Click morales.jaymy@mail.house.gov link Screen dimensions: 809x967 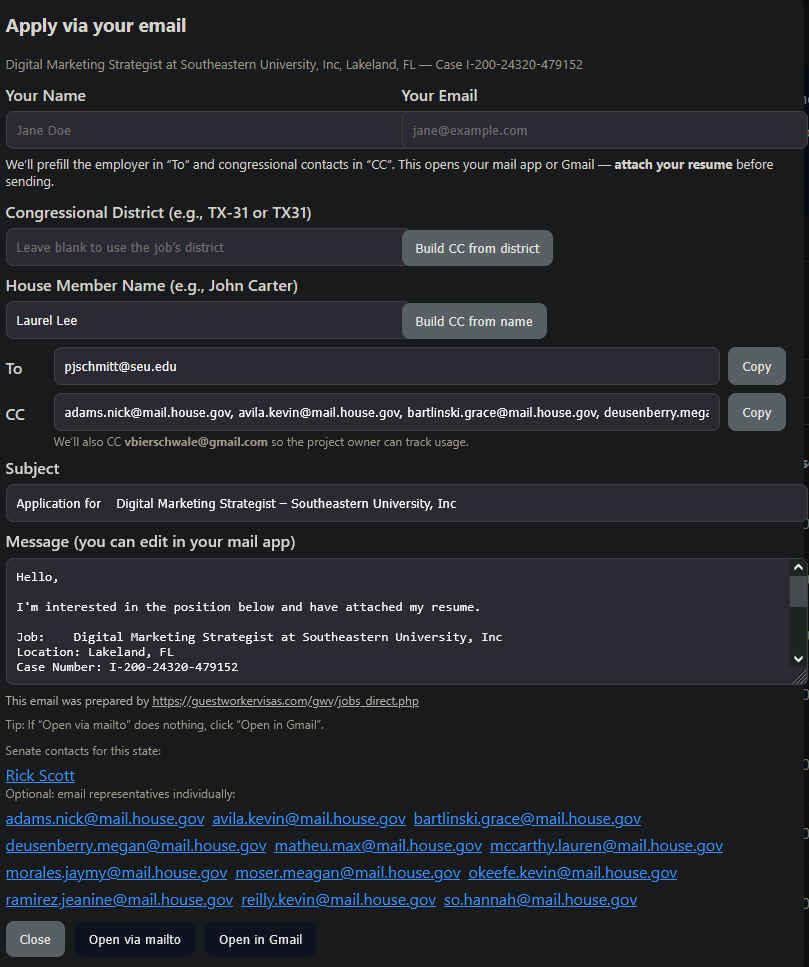pos(117,873)
